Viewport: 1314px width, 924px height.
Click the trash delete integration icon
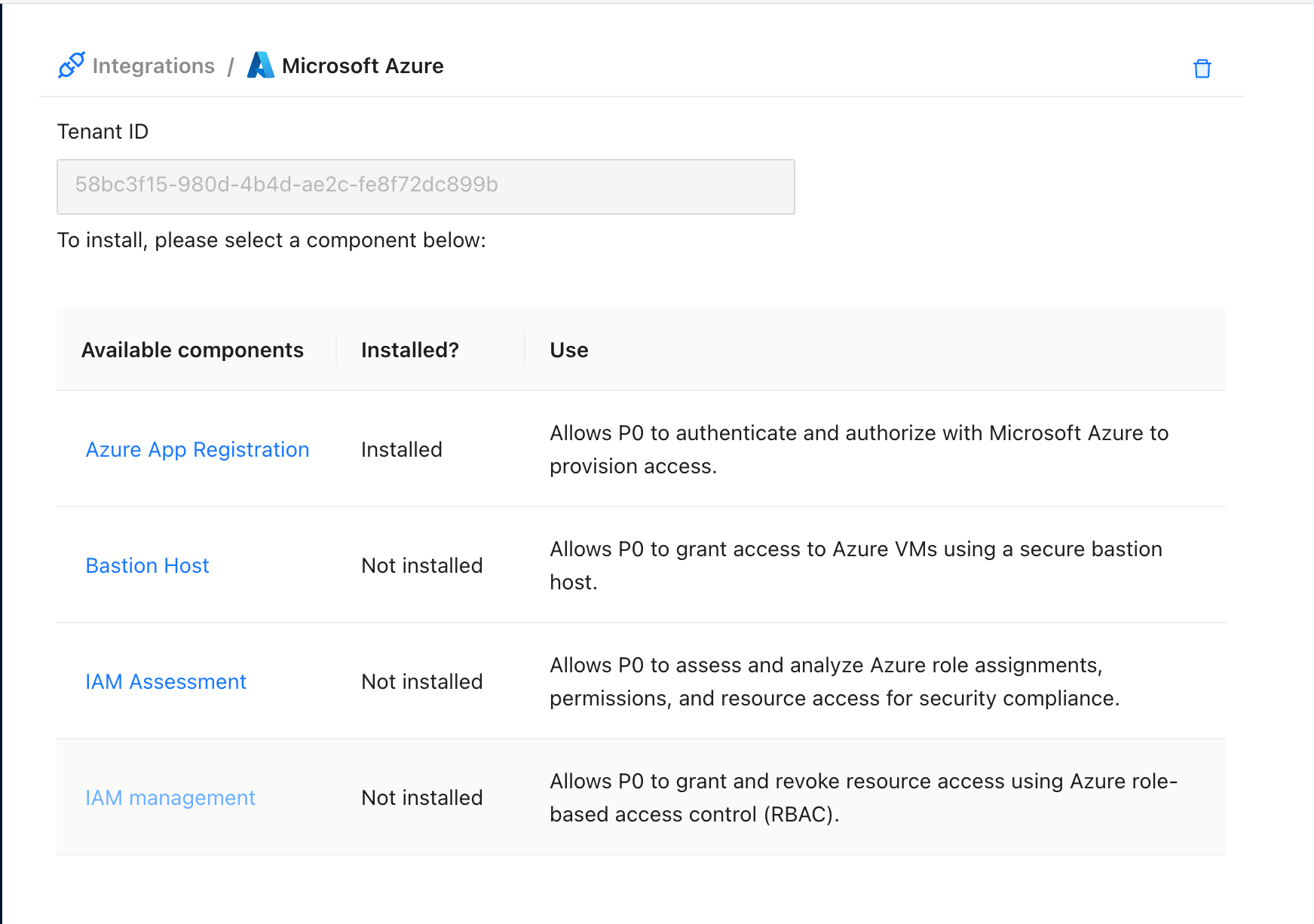pyautogui.click(x=1202, y=69)
